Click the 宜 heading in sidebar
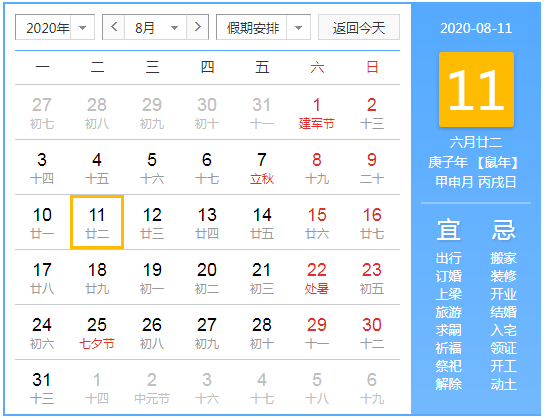 click(449, 230)
